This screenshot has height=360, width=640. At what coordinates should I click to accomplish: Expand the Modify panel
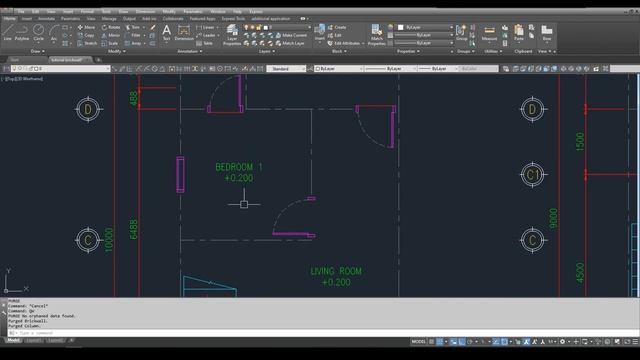[x=117, y=51]
